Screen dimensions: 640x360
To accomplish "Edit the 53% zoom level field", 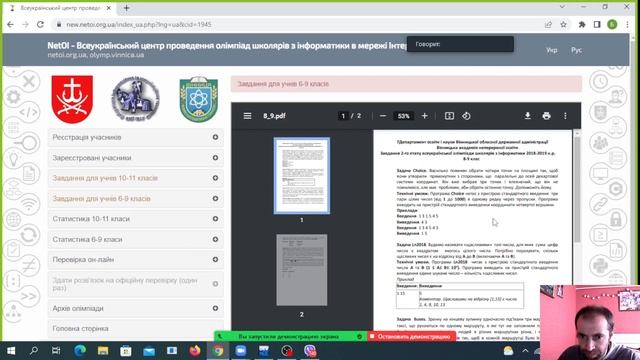I will [403, 116].
